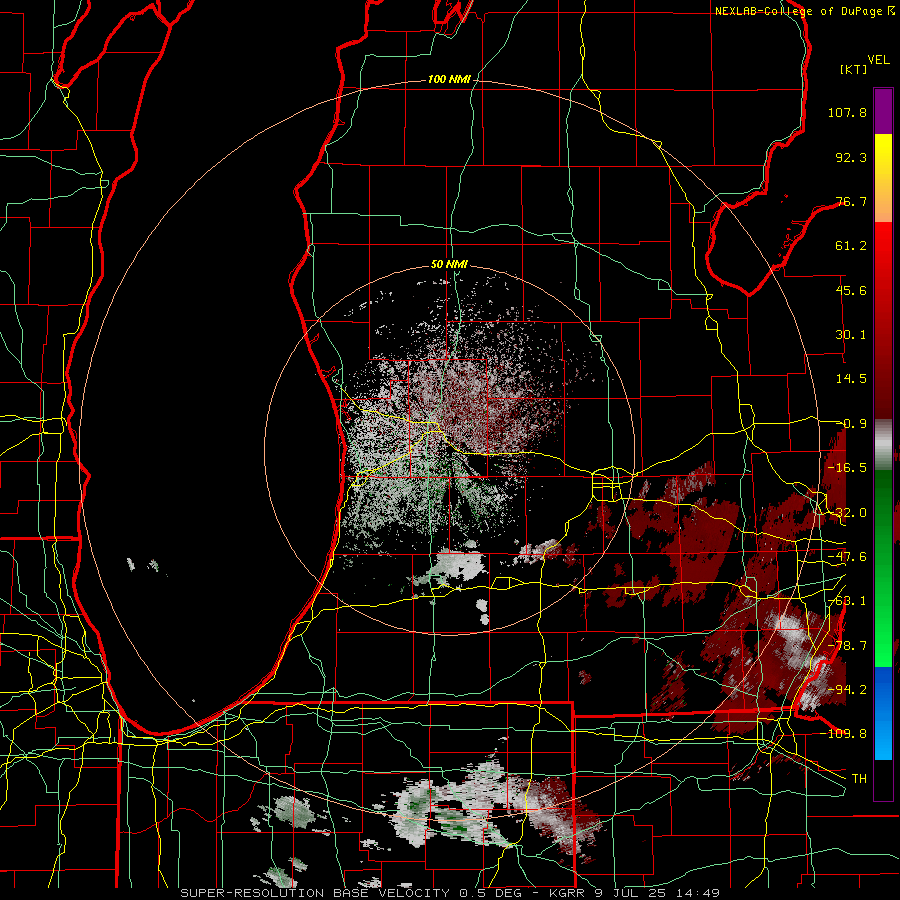Select the -0.9 scale value

pyautogui.click(x=851, y=424)
